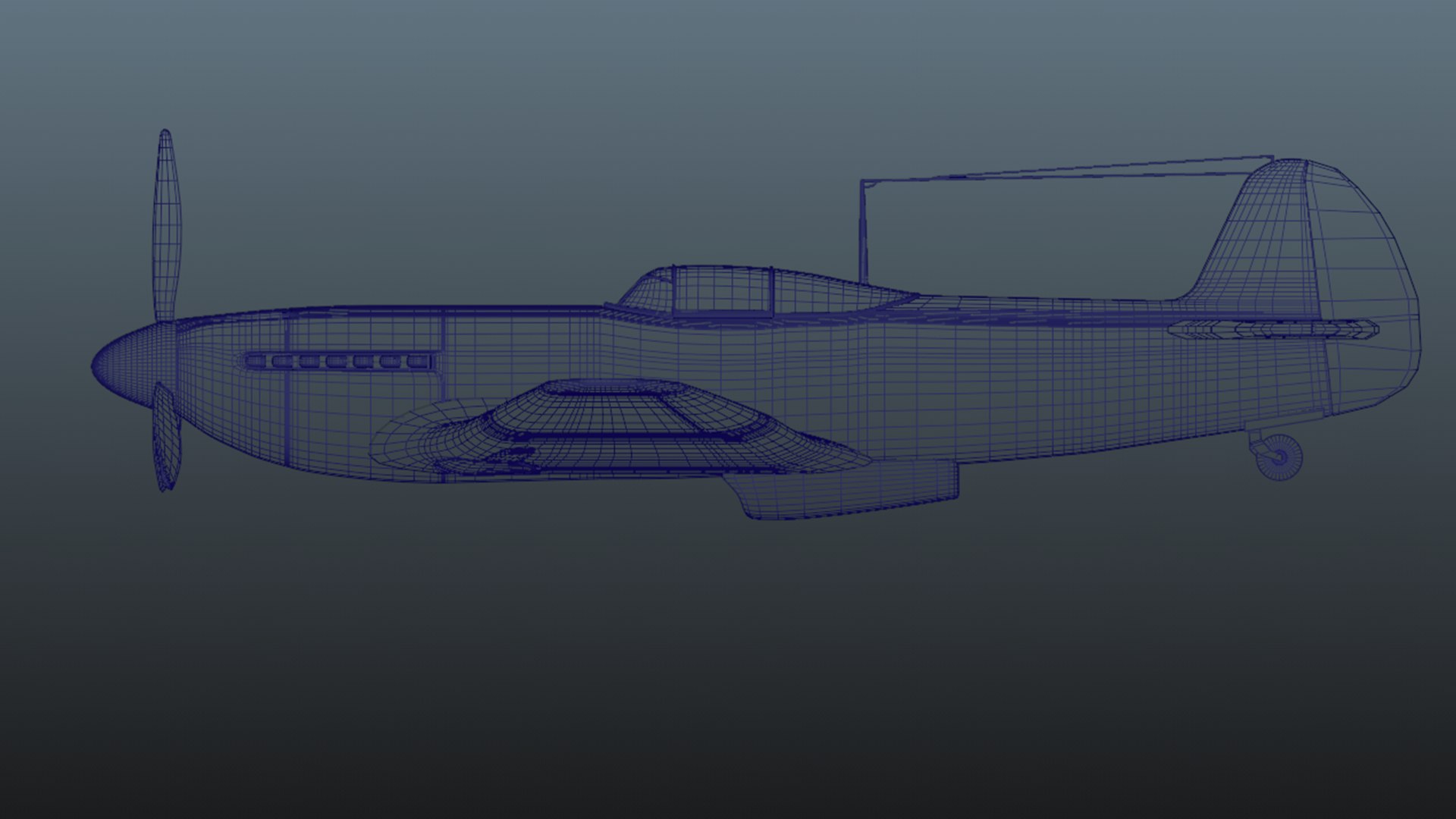Select the engine exhaust stacks row
Viewport: 1456px width, 819px height.
[x=340, y=362]
